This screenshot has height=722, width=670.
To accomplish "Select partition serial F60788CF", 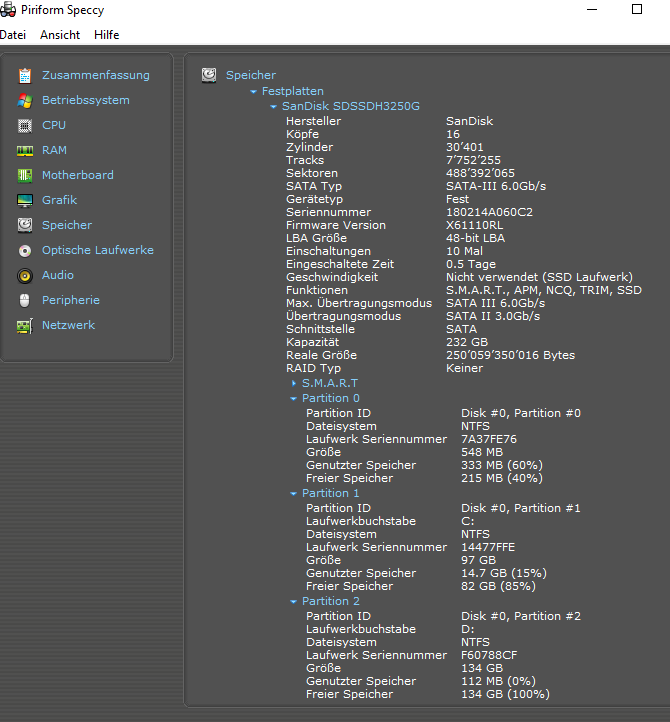I will [x=489, y=655].
